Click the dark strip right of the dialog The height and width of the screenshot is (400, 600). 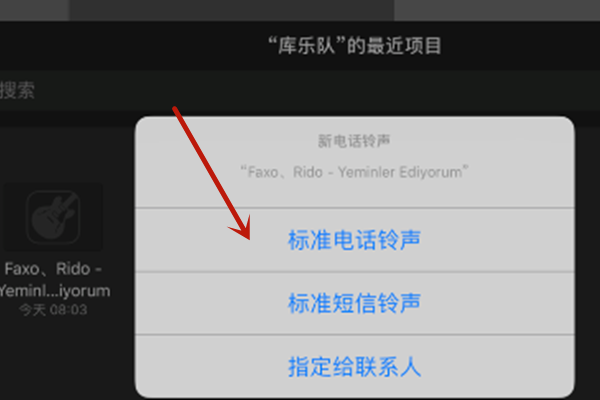click(x=587, y=262)
